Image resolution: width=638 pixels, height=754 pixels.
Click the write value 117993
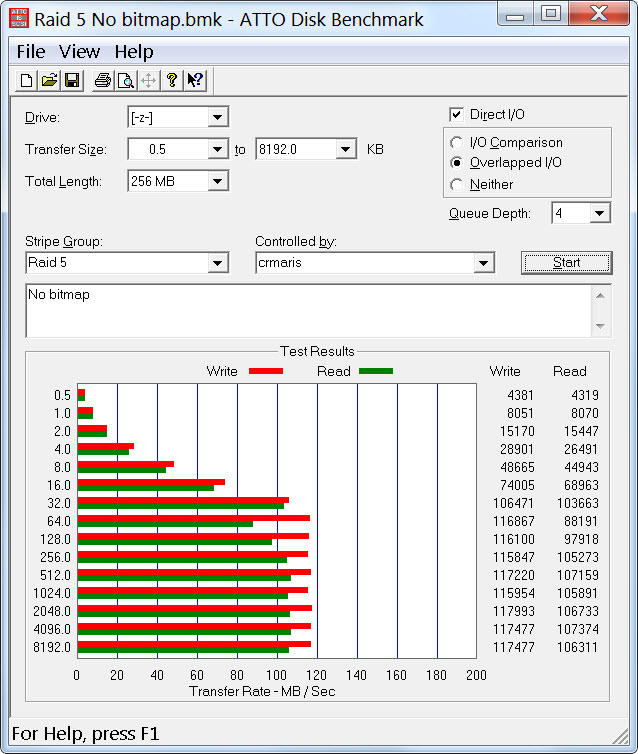point(513,611)
